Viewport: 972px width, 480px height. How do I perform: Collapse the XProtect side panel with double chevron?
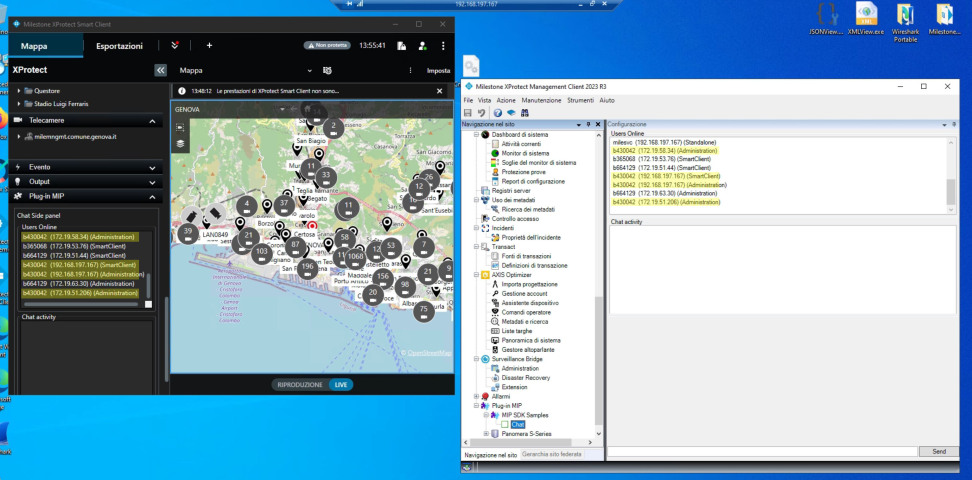pyautogui.click(x=160, y=71)
